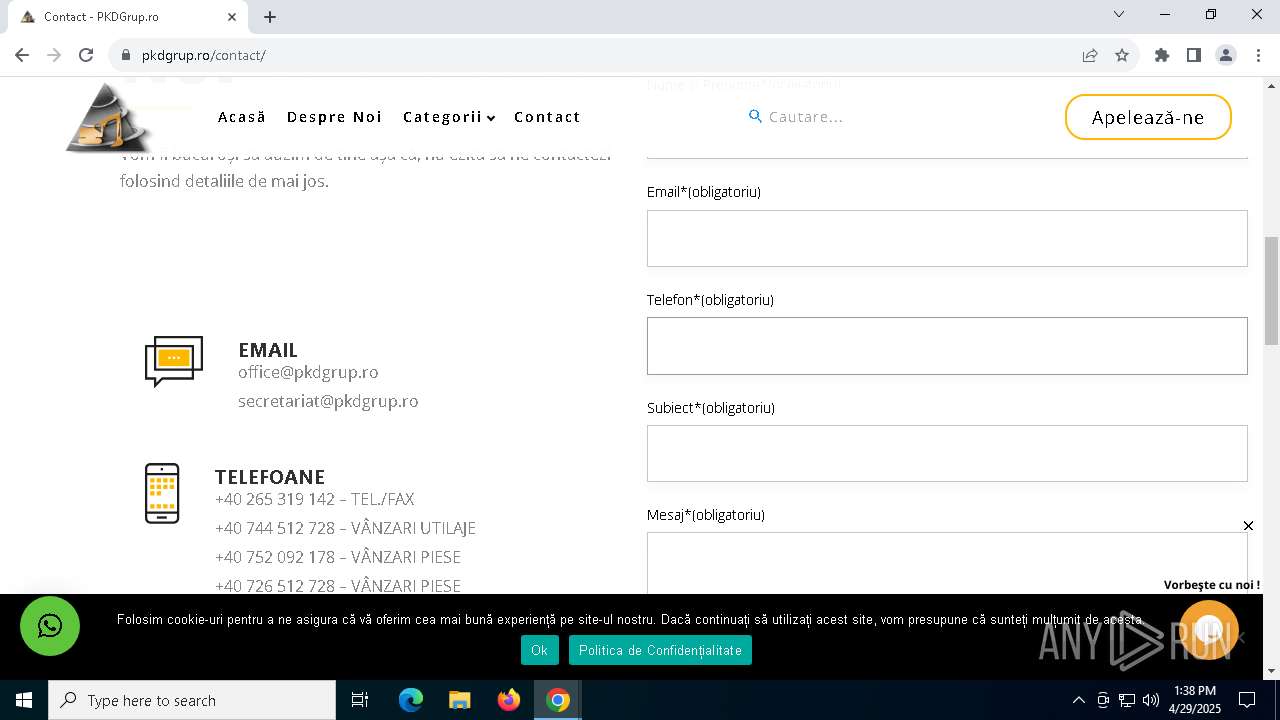
Task: Accept cookies with Ok button
Action: click(539, 650)
